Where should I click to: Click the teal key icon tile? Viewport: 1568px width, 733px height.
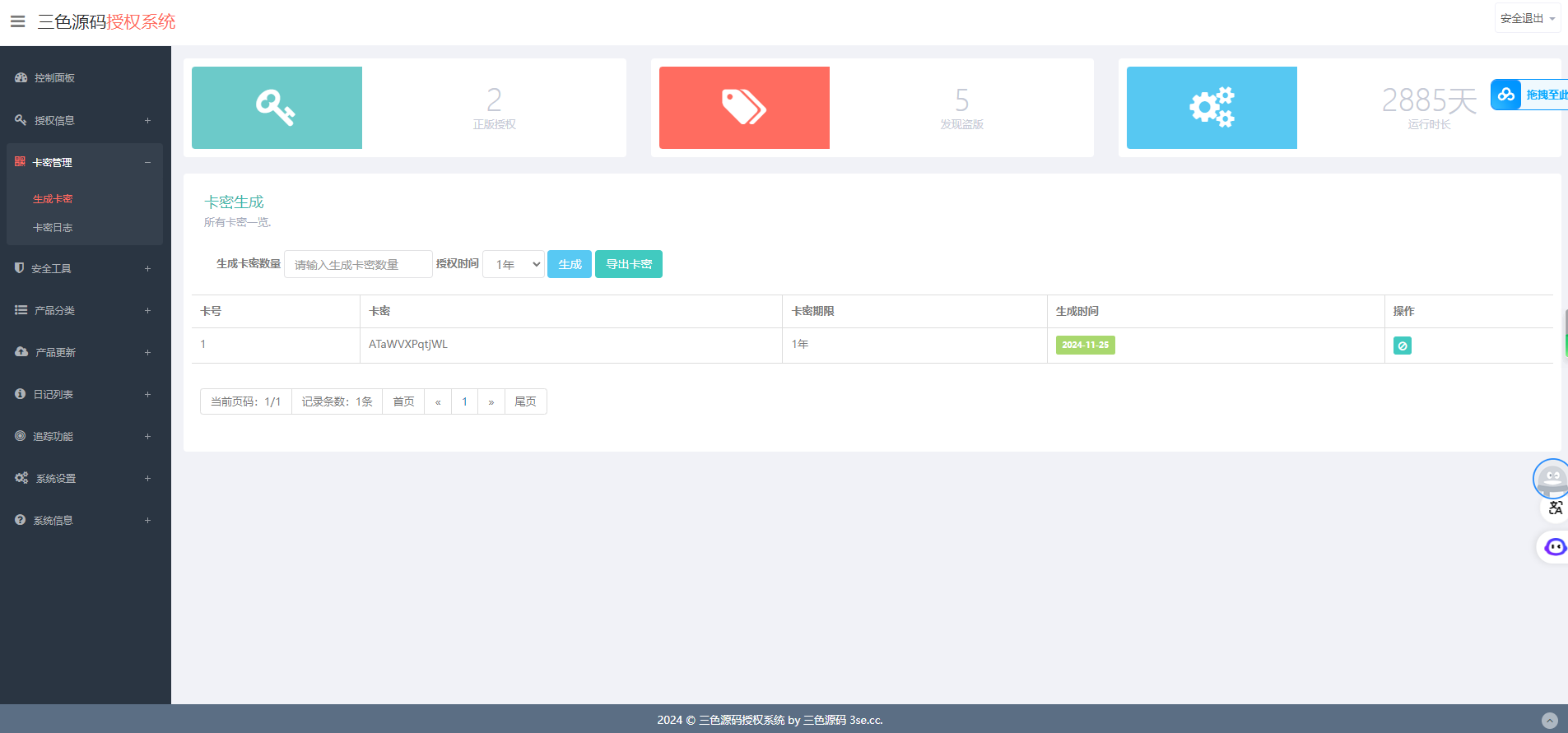277,108
